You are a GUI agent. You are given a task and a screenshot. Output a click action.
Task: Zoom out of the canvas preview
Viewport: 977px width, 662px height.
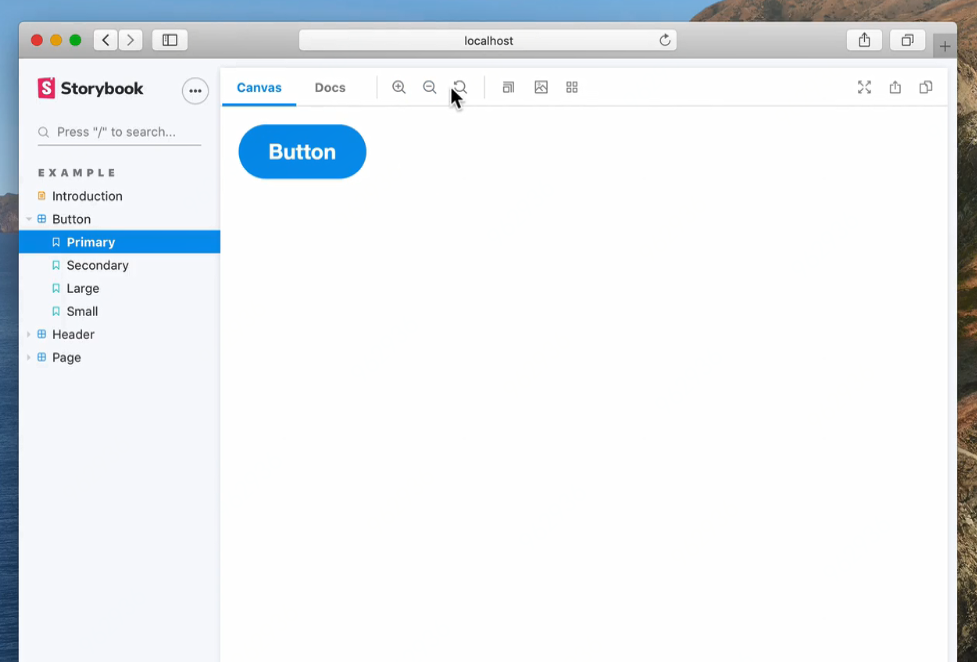[x=430, y=87]
